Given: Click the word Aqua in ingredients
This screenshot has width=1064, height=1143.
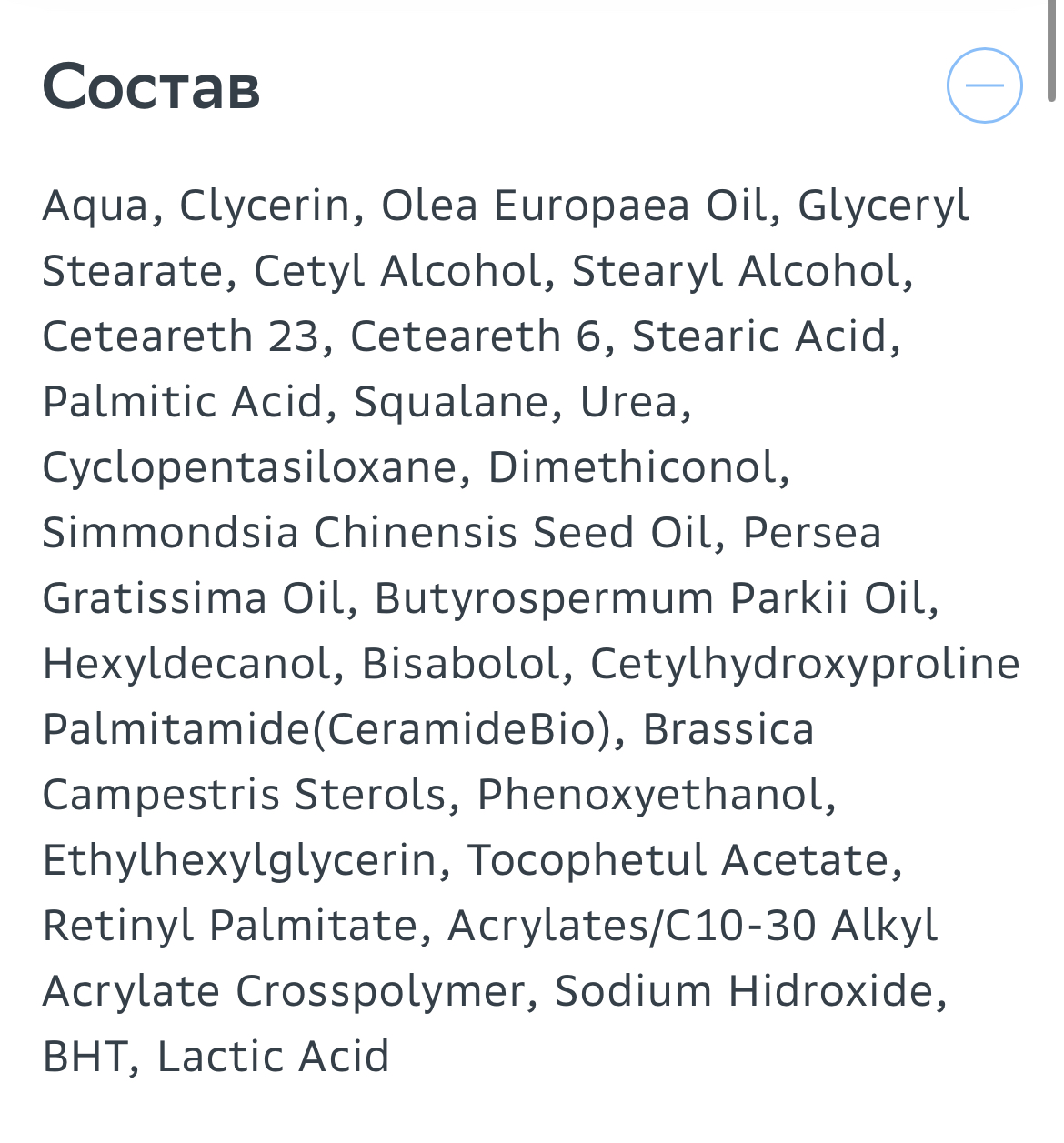Looking at the screenshot, I should pos(96,206).
